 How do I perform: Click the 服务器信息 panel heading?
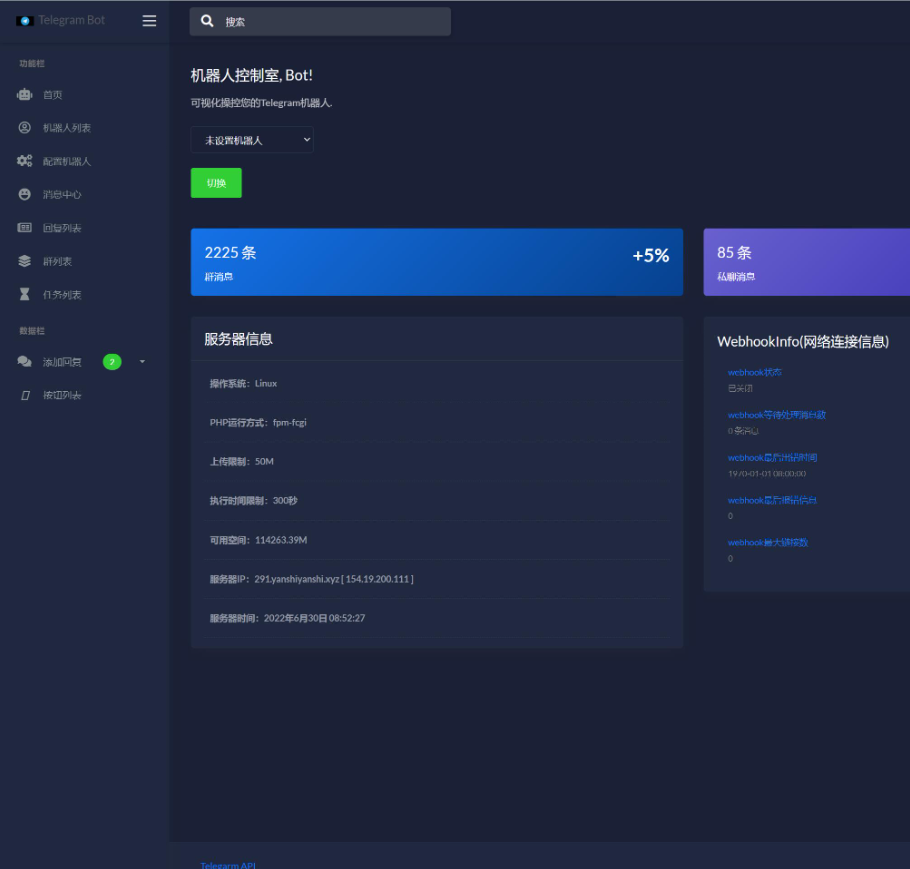[x=239, y=339]
